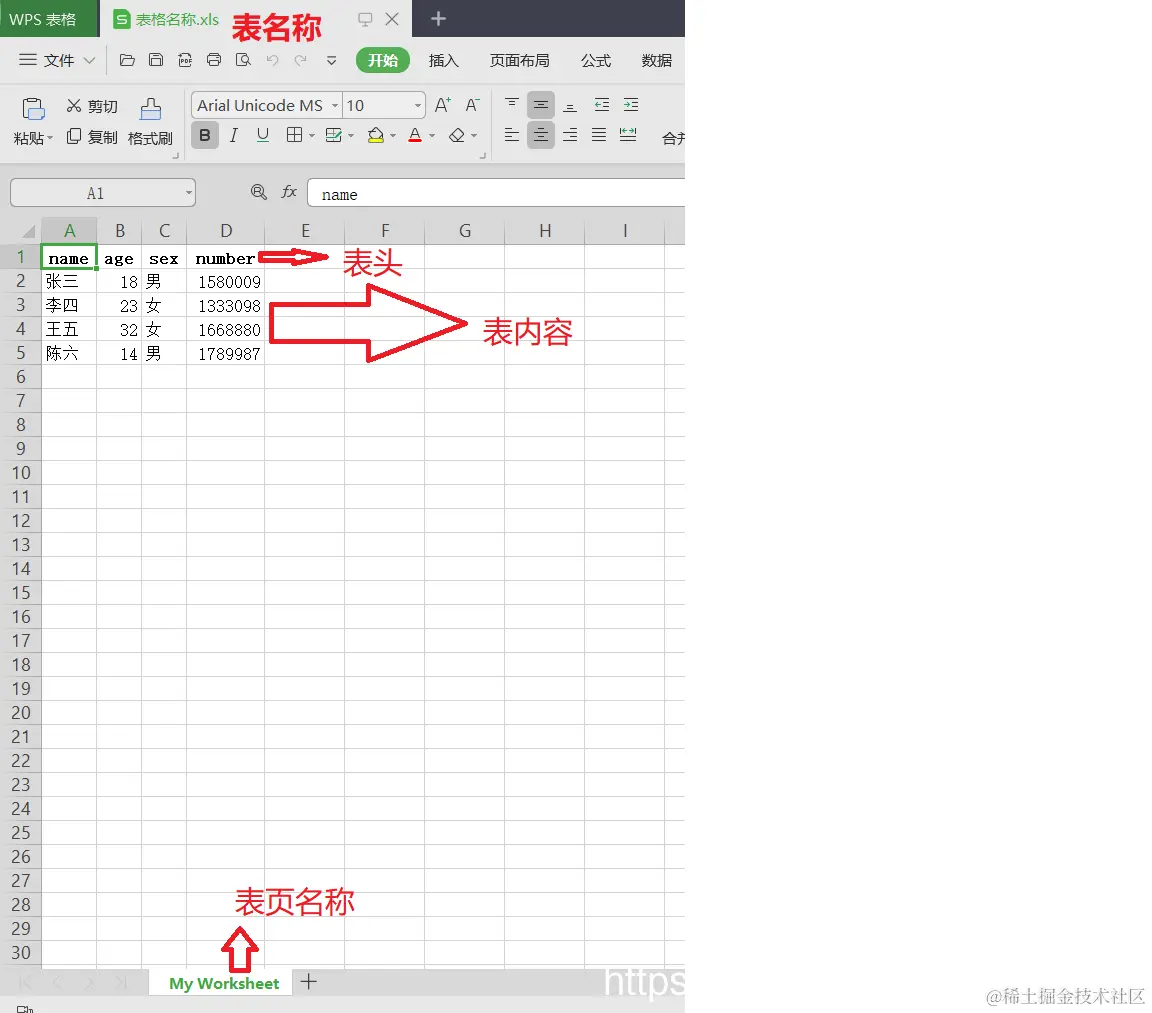1152x1013 pixels.
Task: Click the Paste clipboard icon
Action: 33,109
